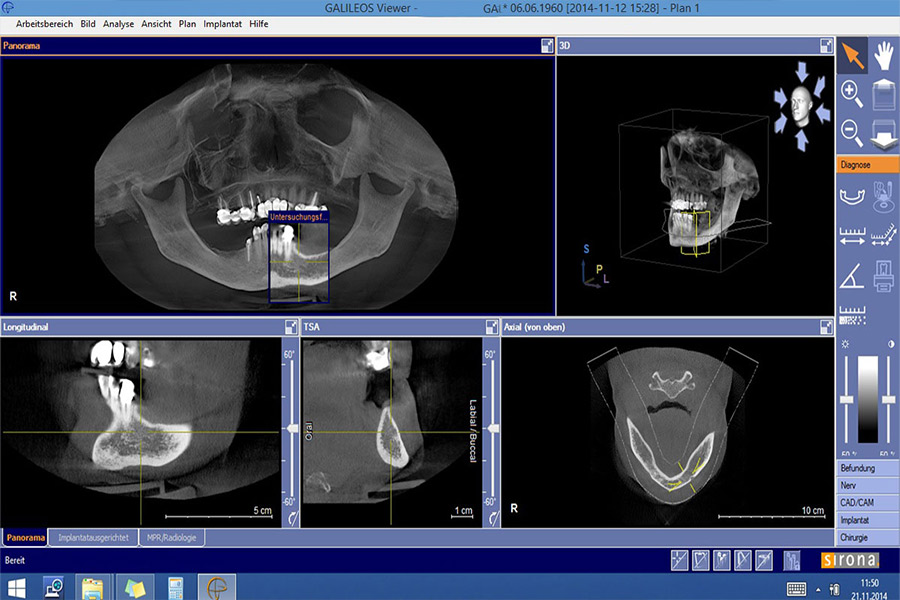Switch to the MPR/Radiologie tab

point(172,538)
